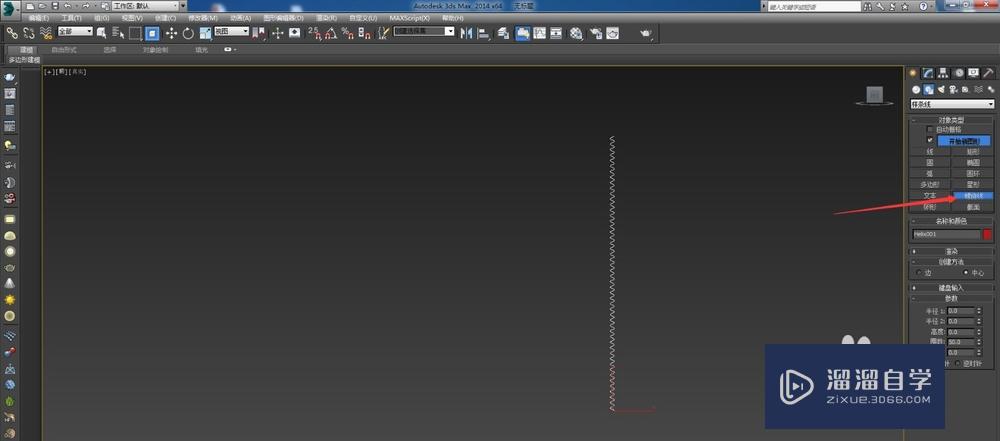Click the Render teapot icon
This screenshot has height=441, width=1000.
(647, 33)
